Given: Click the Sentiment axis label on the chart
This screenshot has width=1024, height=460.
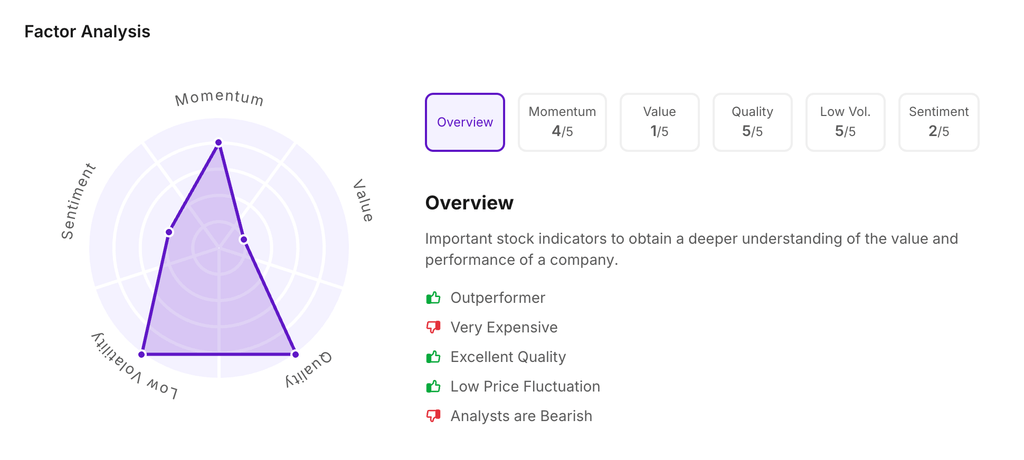Looking at the screenshot, I should (78, 201).
